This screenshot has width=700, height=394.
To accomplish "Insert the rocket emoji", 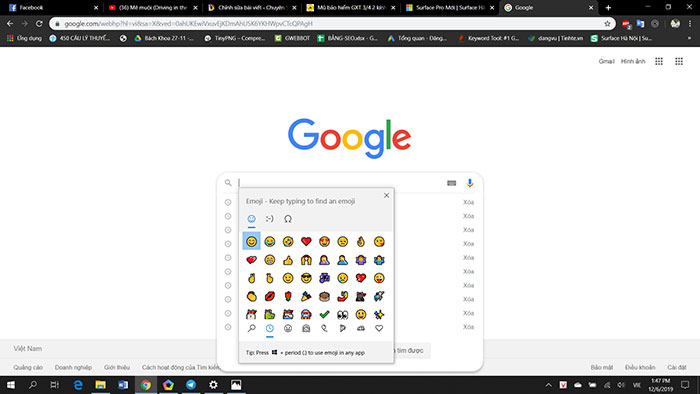I will pos(379,296).
